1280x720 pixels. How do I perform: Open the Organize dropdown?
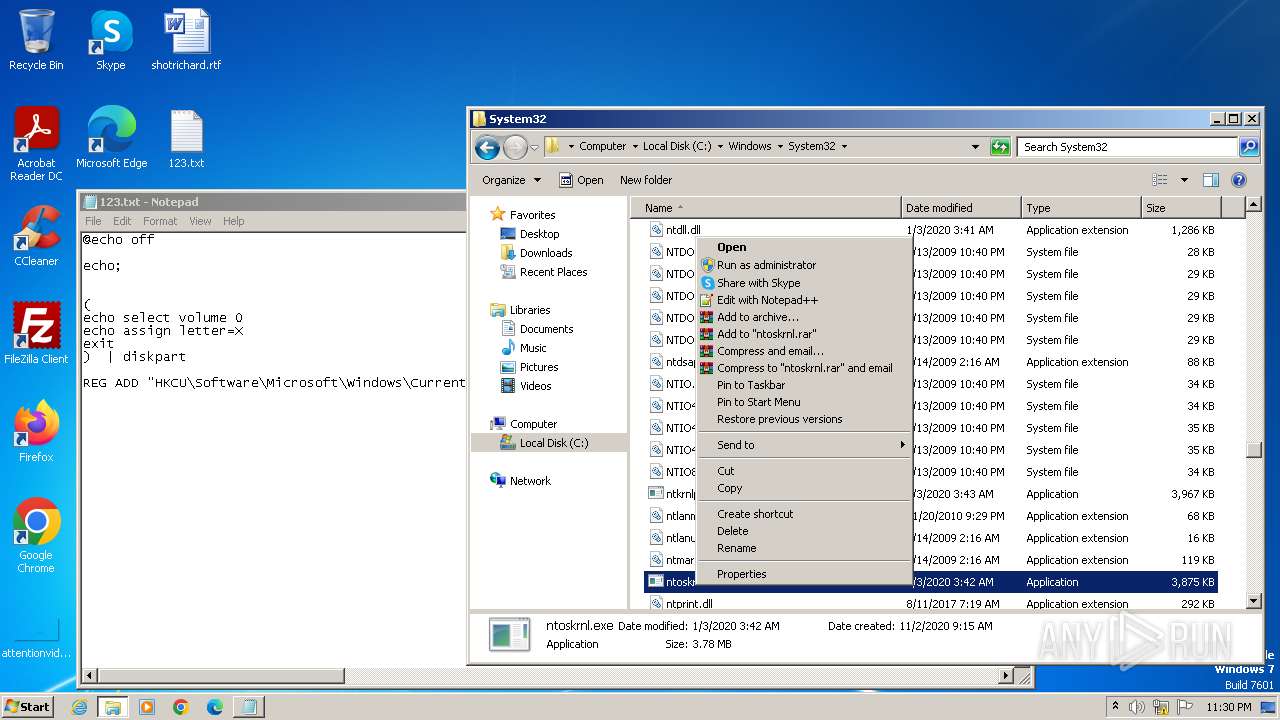click(511, 180)
